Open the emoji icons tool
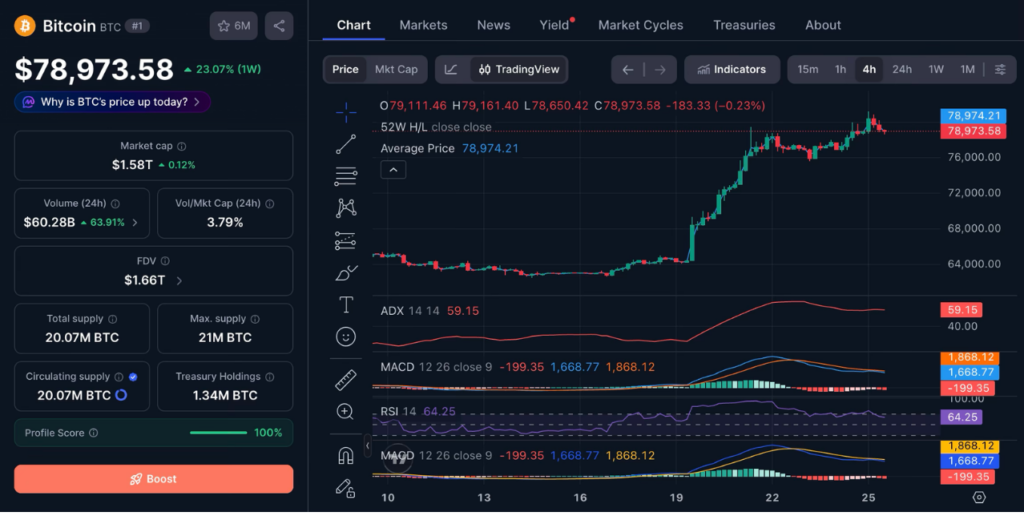 tap(346, 336)
